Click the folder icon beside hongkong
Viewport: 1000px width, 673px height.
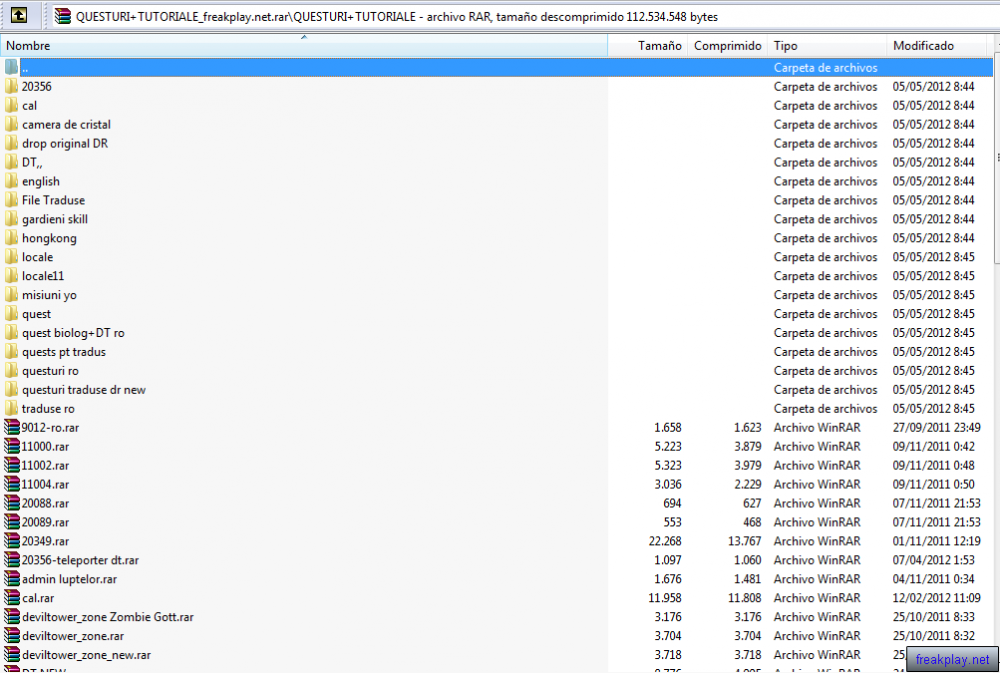[11, 238]
